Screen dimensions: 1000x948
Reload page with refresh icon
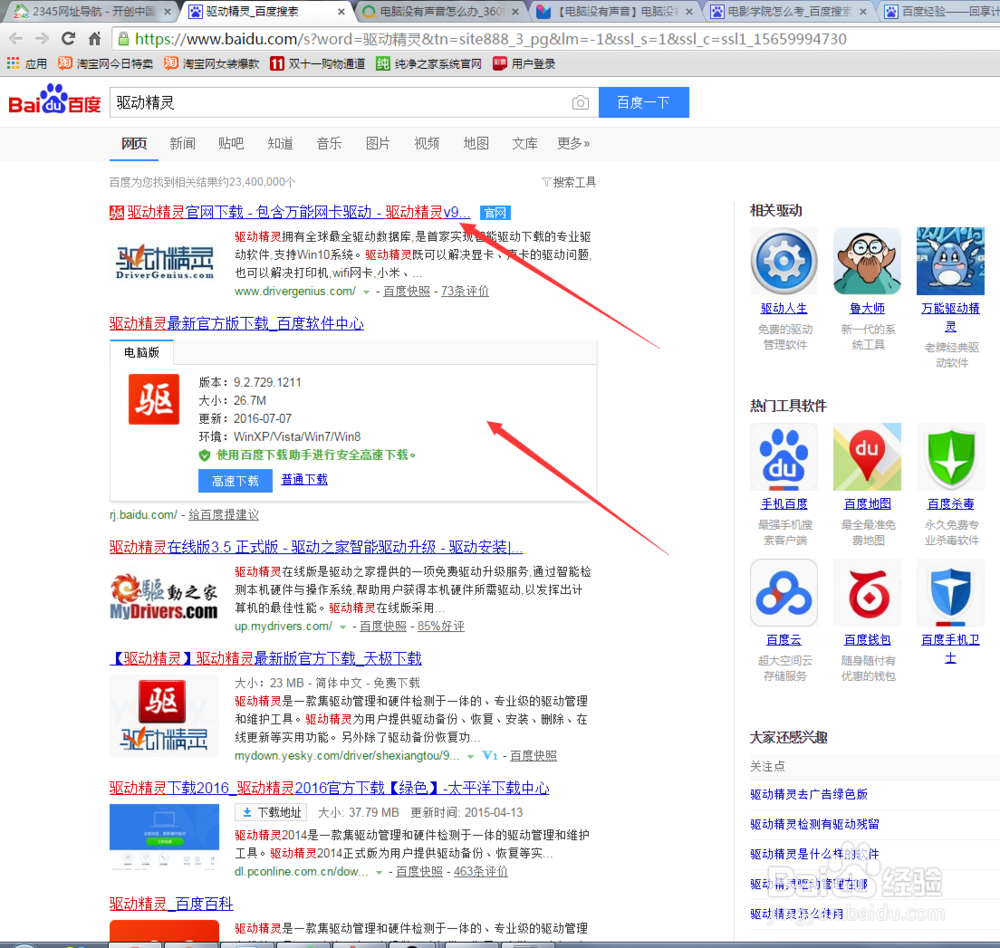68,38
